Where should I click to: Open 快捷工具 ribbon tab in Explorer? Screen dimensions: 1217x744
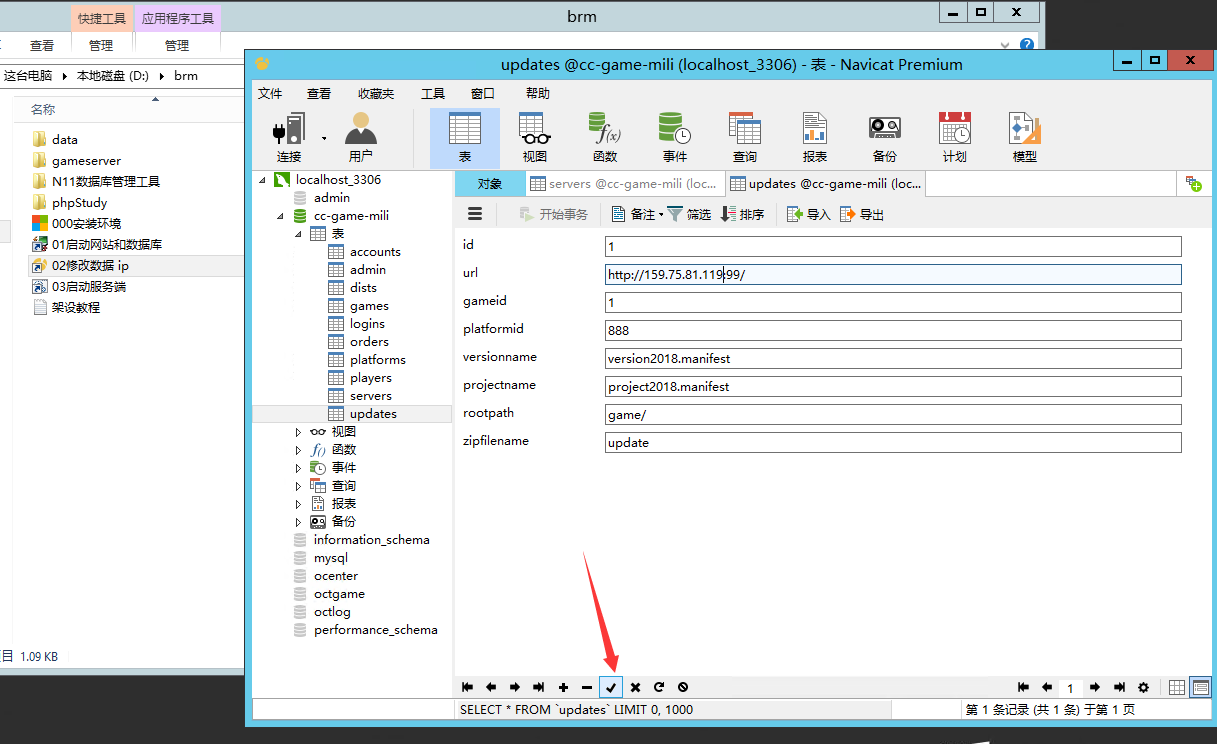(101, 18)
